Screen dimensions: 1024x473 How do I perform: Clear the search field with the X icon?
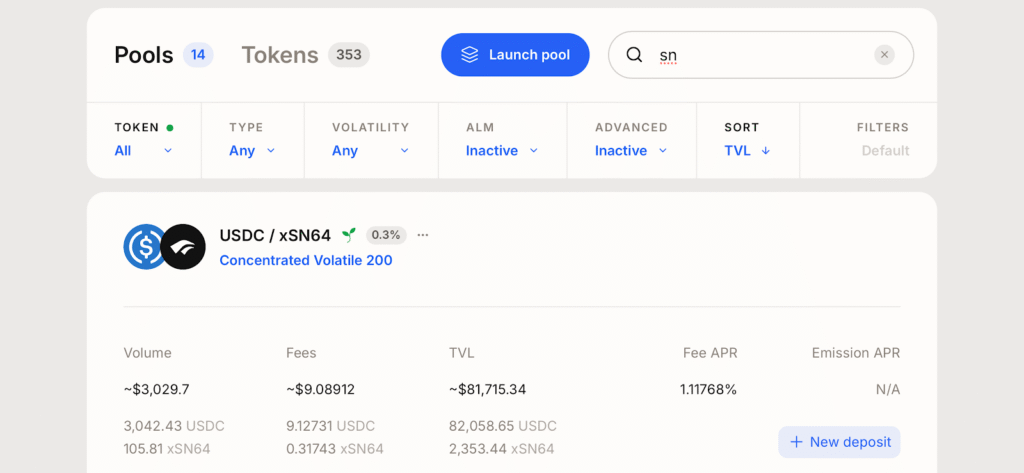tap(884, 55)
